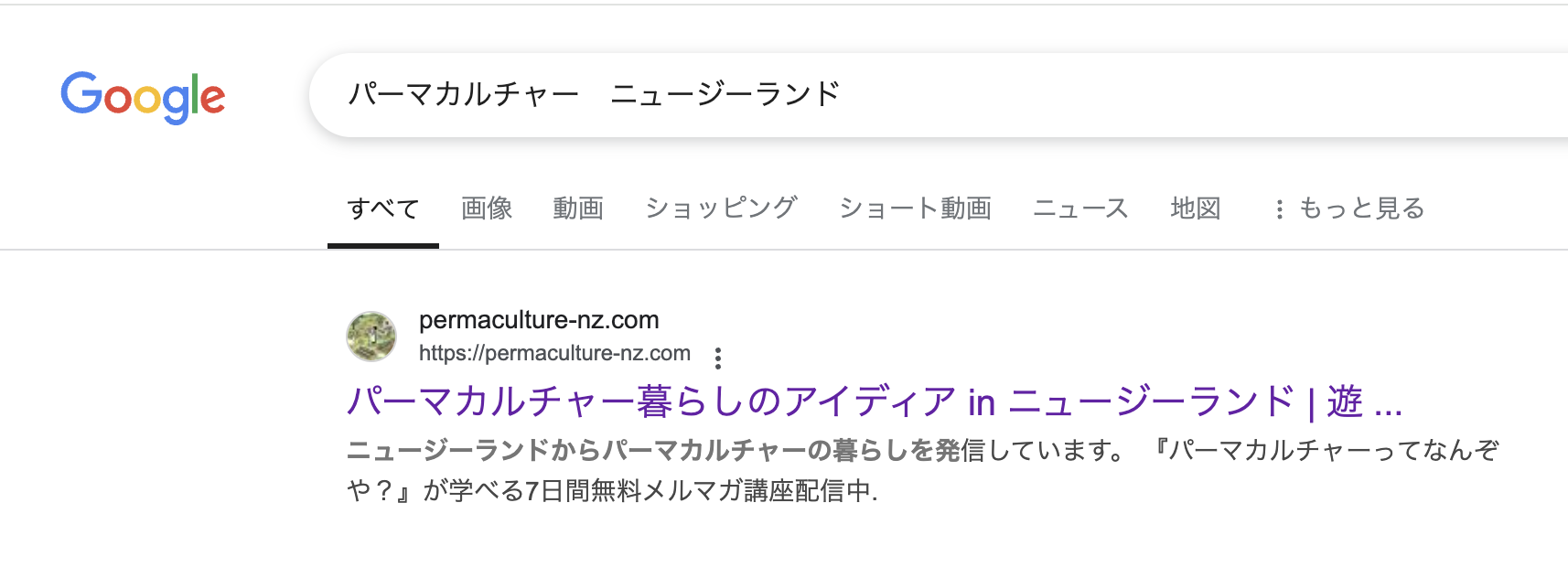Expand the もっと見る menu label
The height and width of the screenshot is (567, 1568).
click(1361, 209)
